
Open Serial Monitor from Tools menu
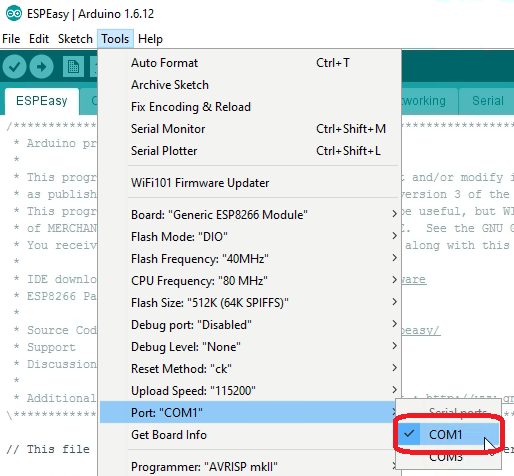pyautogui.click(x=250, y=129)
